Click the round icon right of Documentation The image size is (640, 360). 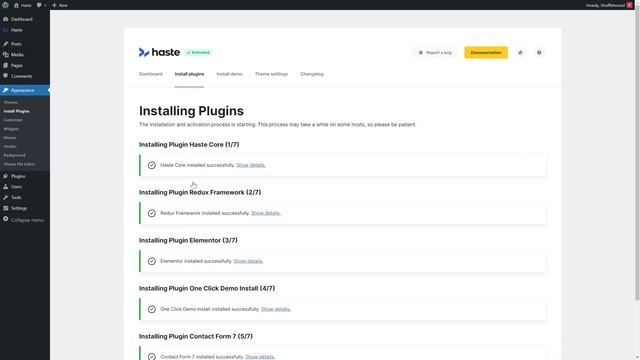click(x=520, y=53)
